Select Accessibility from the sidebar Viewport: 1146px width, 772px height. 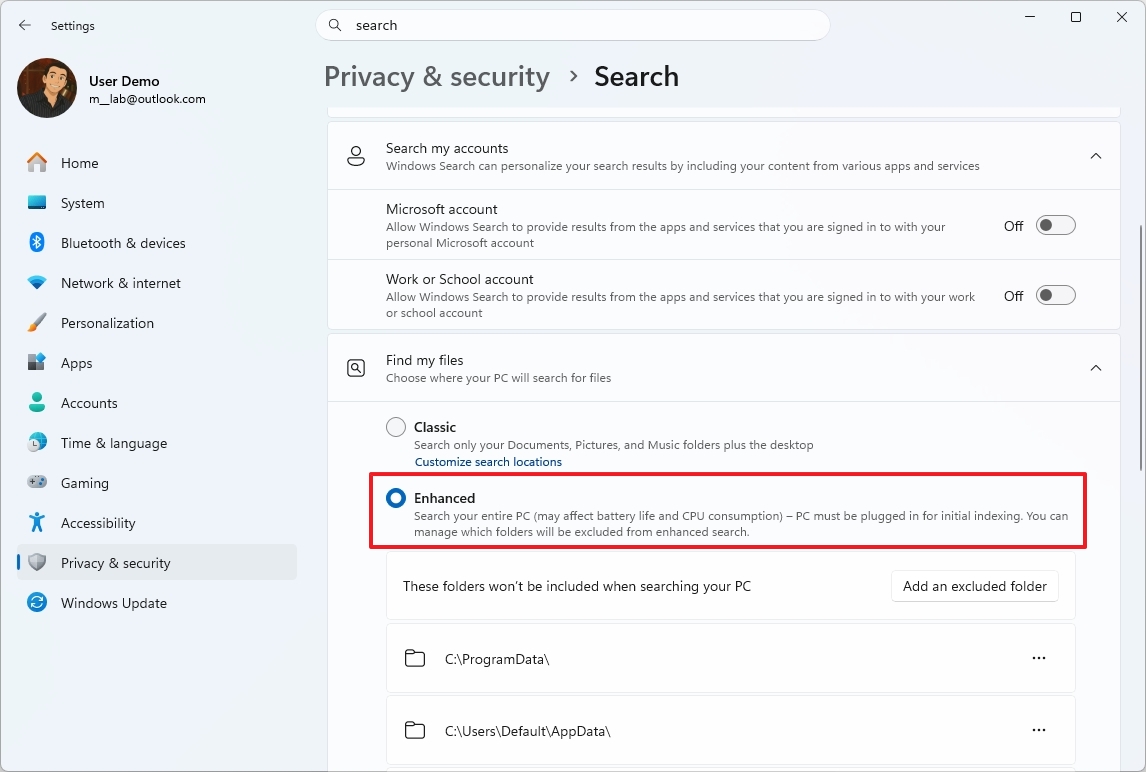[100, 522]
